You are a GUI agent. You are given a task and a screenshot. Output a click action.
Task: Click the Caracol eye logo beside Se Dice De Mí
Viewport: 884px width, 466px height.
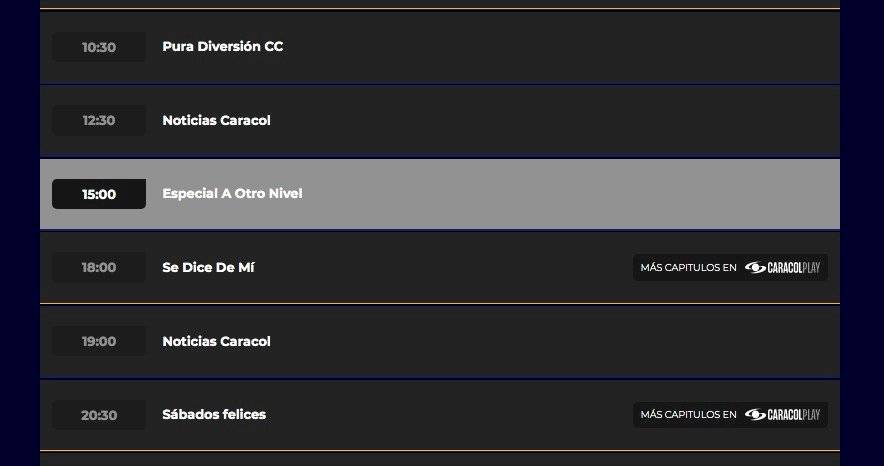tap(755, 268)
